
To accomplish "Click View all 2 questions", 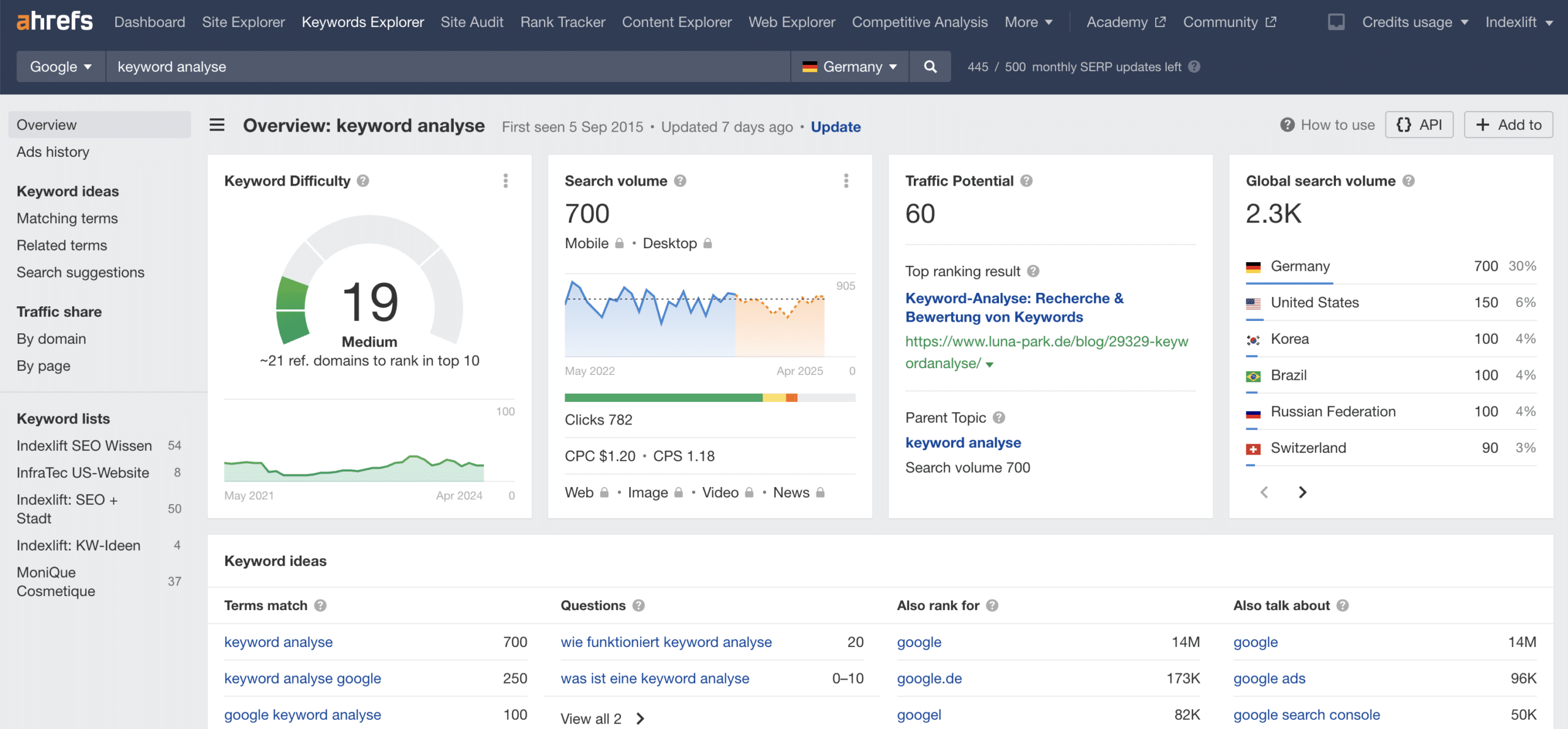I will [x=603, y=719].
